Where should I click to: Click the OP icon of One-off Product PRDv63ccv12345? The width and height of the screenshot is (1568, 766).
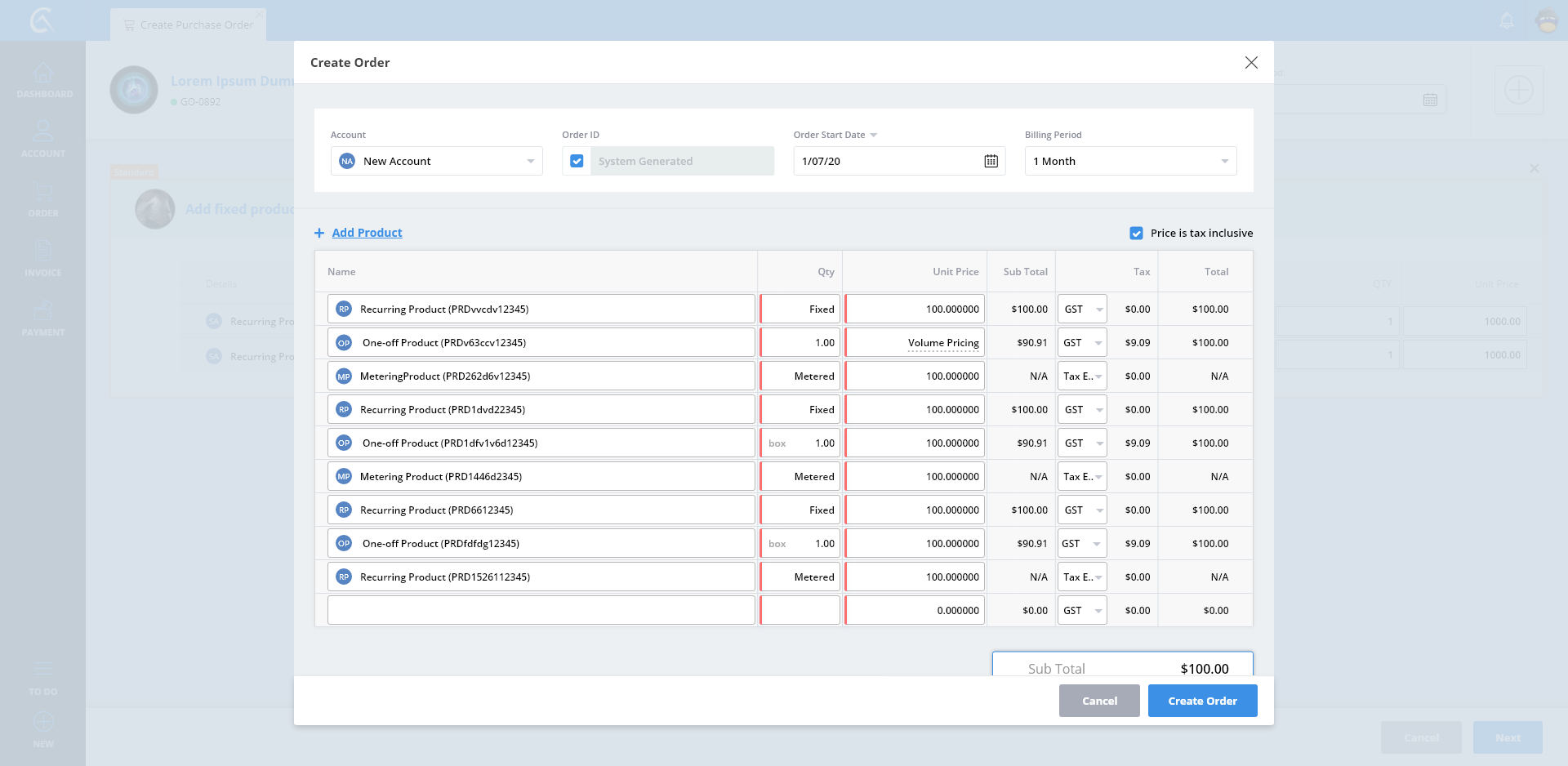click(x=344, y=343)
